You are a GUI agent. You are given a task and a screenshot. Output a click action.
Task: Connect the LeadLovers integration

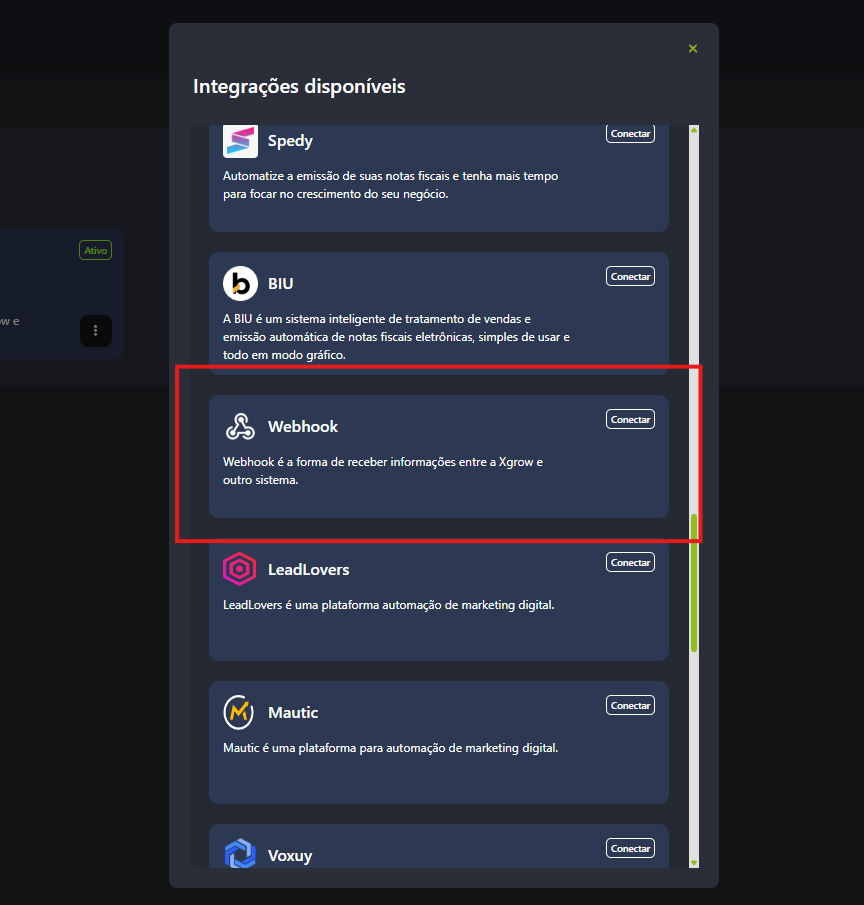[630, 563]
